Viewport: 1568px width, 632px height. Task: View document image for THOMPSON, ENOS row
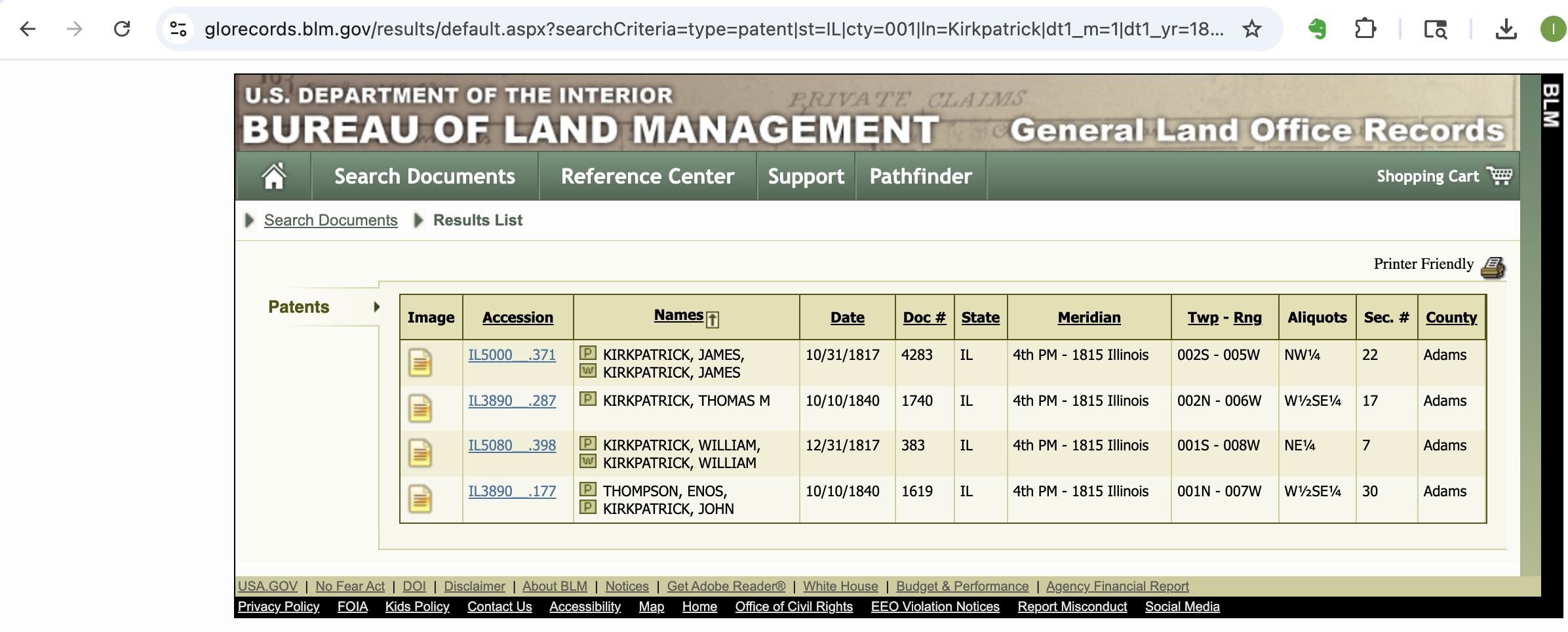pyautogui.click(x=420, y=500)
